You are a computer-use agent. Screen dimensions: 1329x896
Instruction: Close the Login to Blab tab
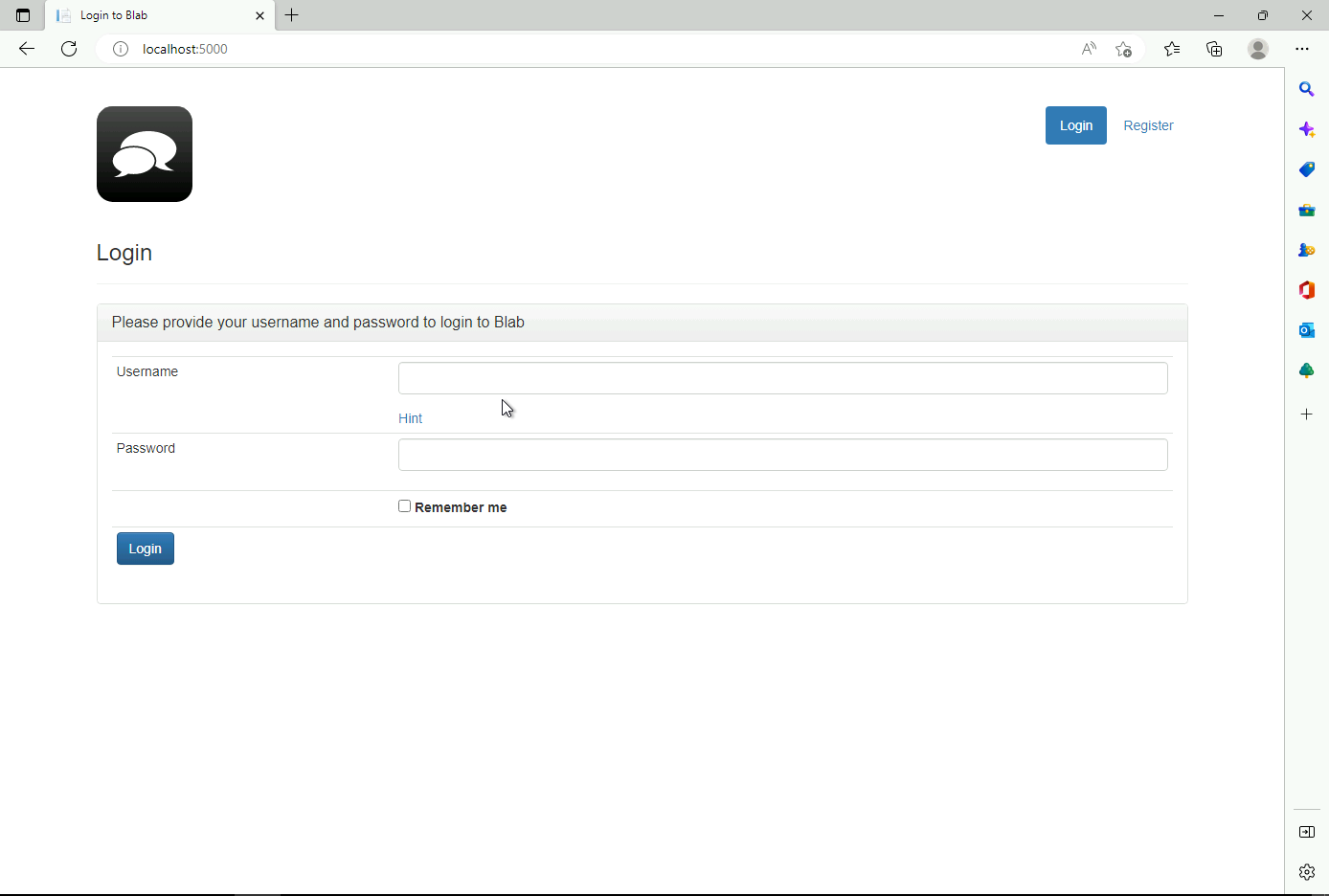(259, 15)
